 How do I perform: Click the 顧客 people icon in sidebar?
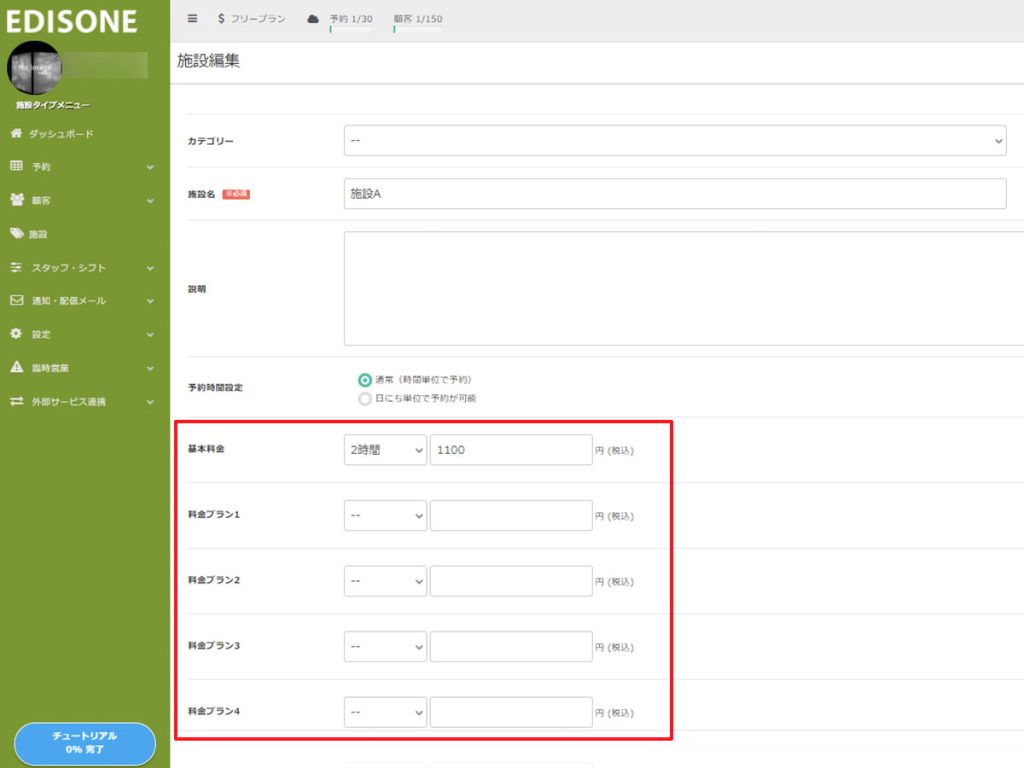coord(17,200)
